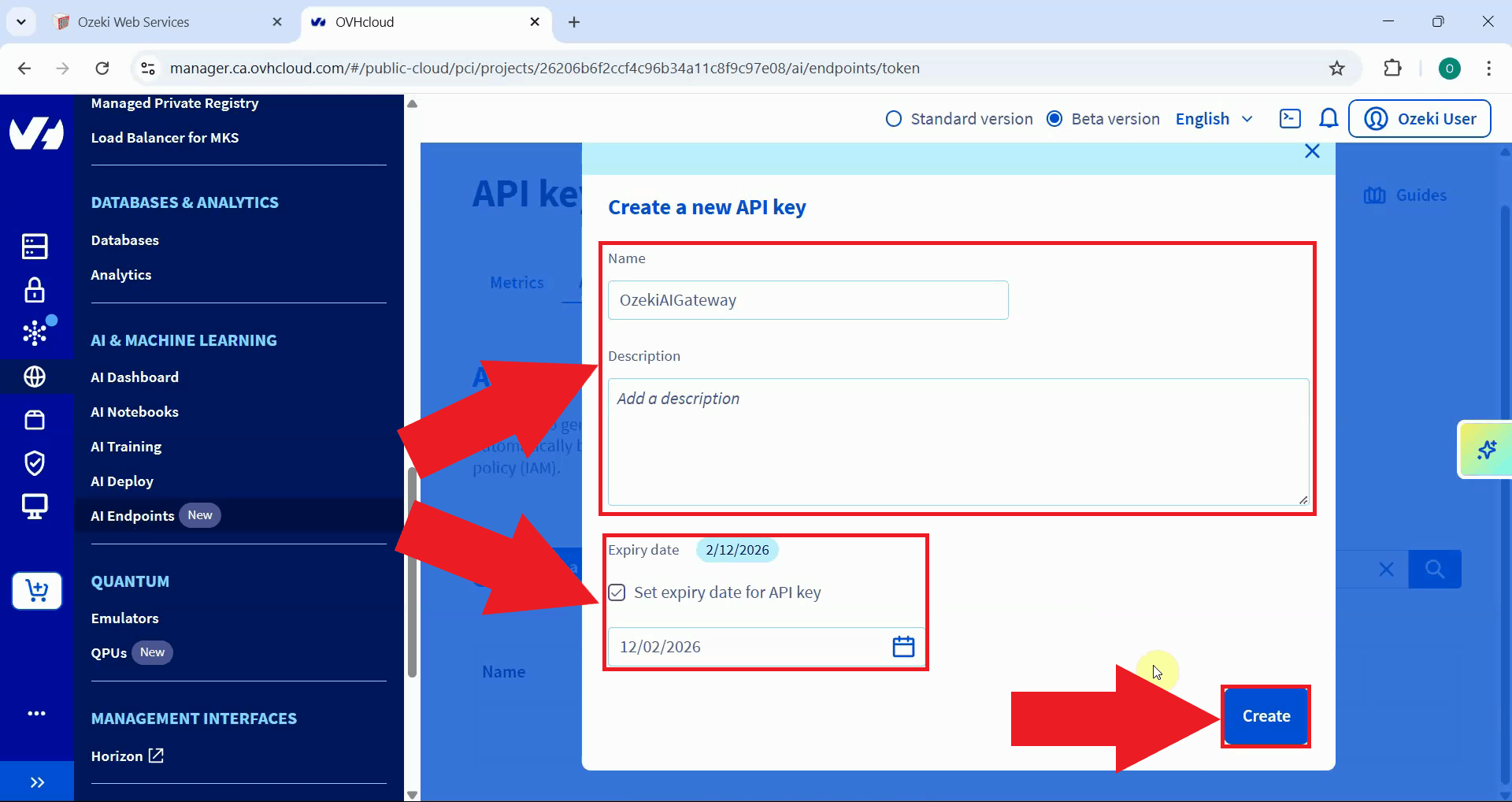Click the monitor bare-metal sidebar icon
This screenshot has width=1512, height=802.
(x=35, y=506)
